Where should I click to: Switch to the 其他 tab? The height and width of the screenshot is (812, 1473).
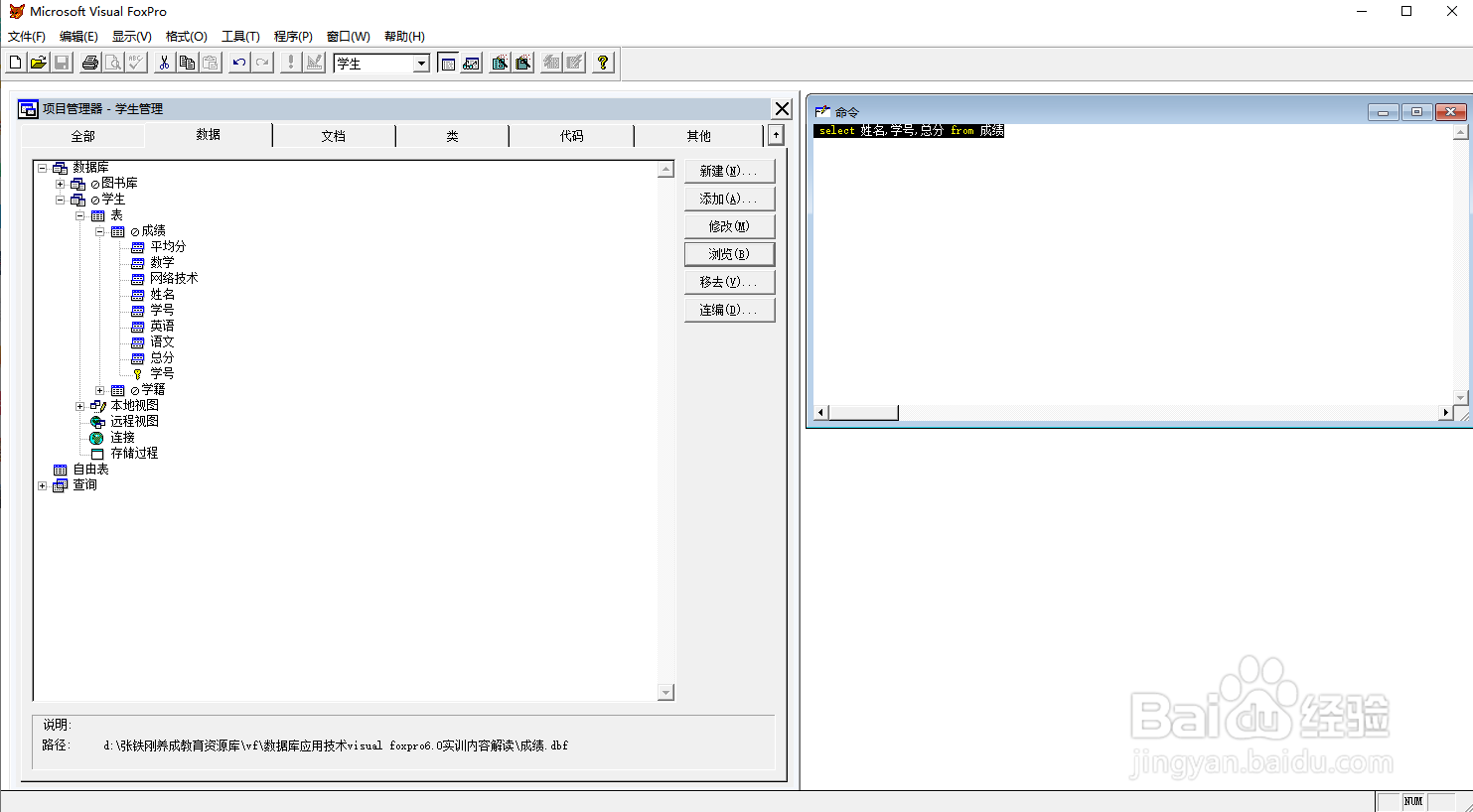coord(699,136)
